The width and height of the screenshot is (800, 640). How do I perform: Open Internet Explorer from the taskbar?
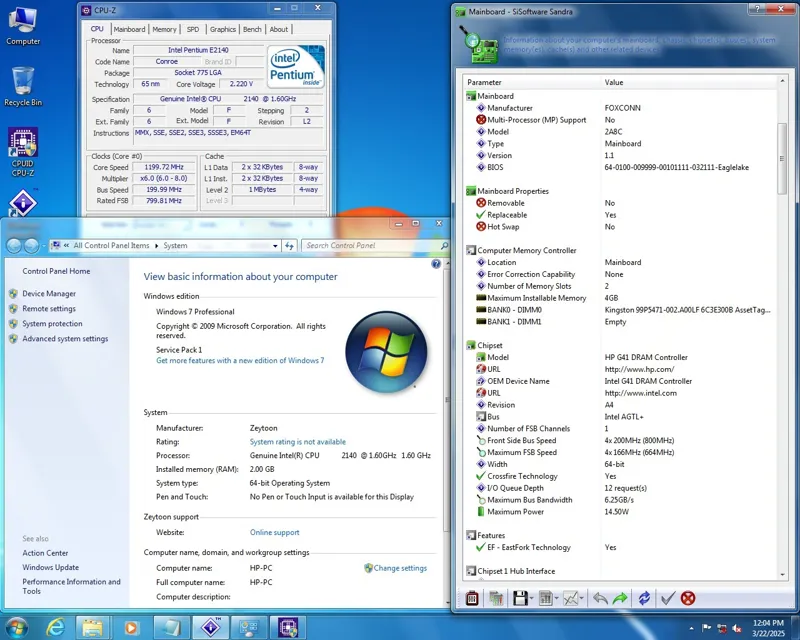pos(56,627)
